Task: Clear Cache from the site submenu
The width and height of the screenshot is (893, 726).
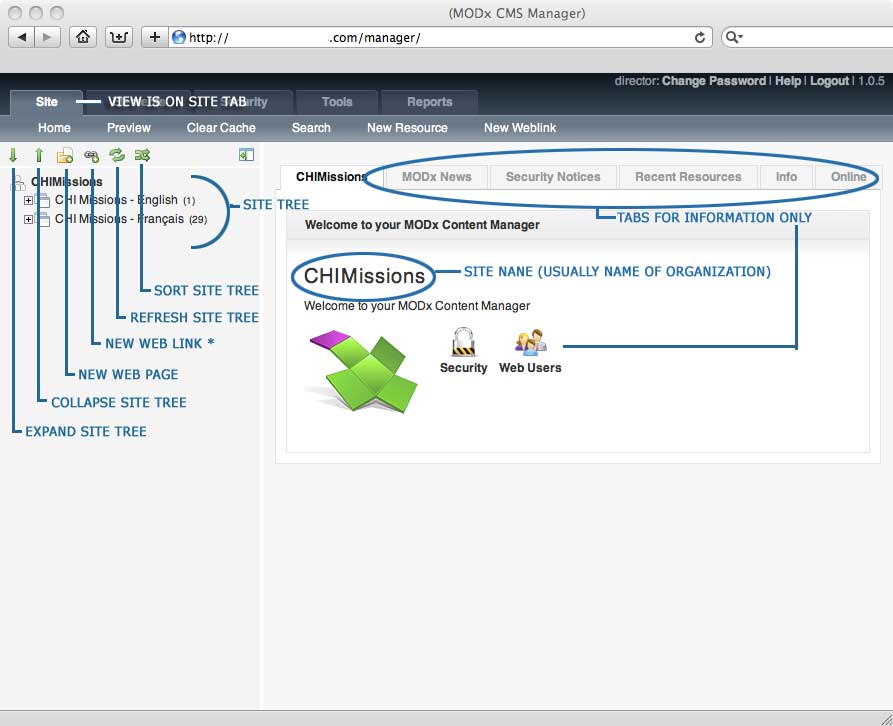Action: [x=221, y=128]
